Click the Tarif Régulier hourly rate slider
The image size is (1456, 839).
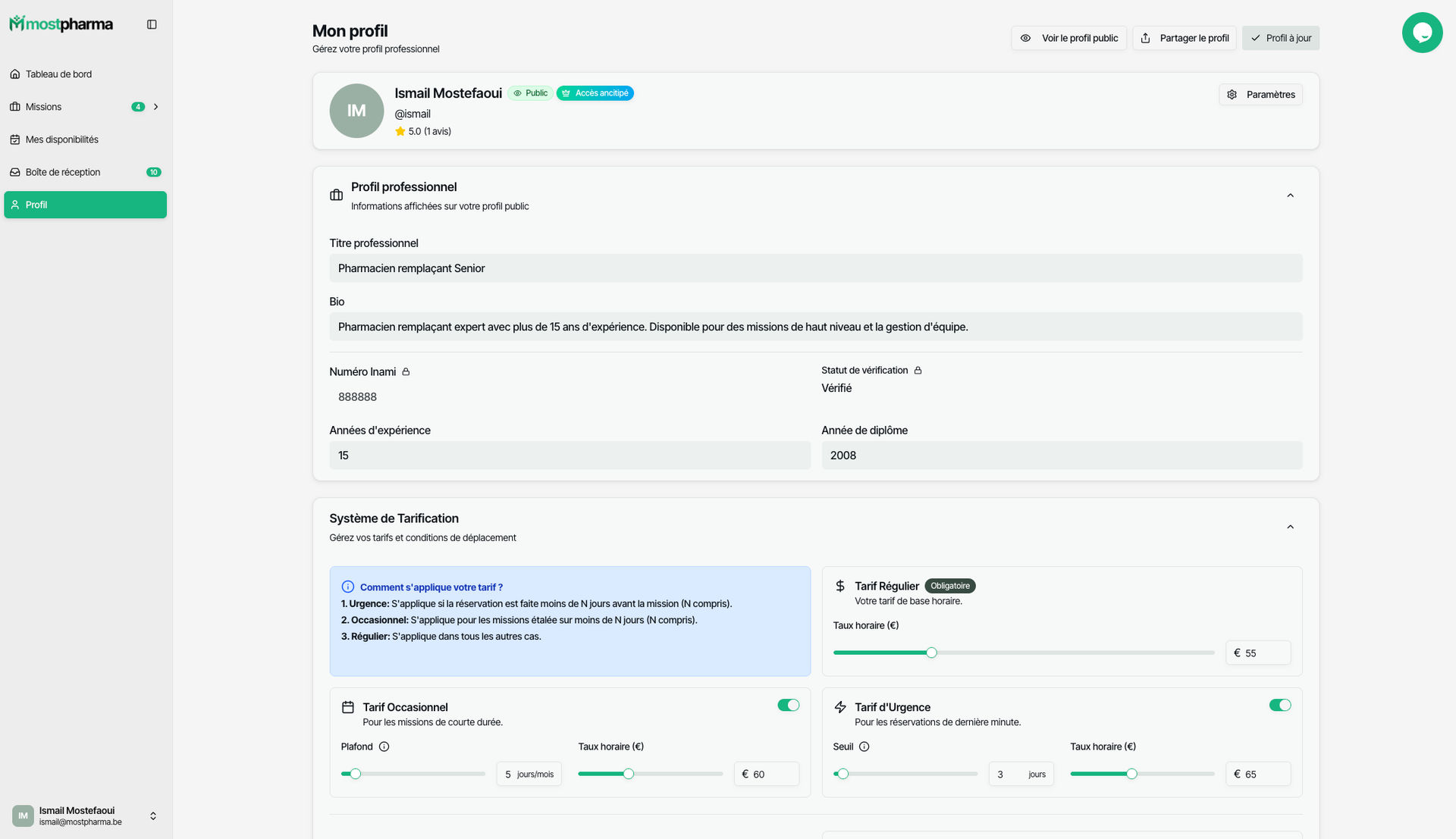[931, 653]
